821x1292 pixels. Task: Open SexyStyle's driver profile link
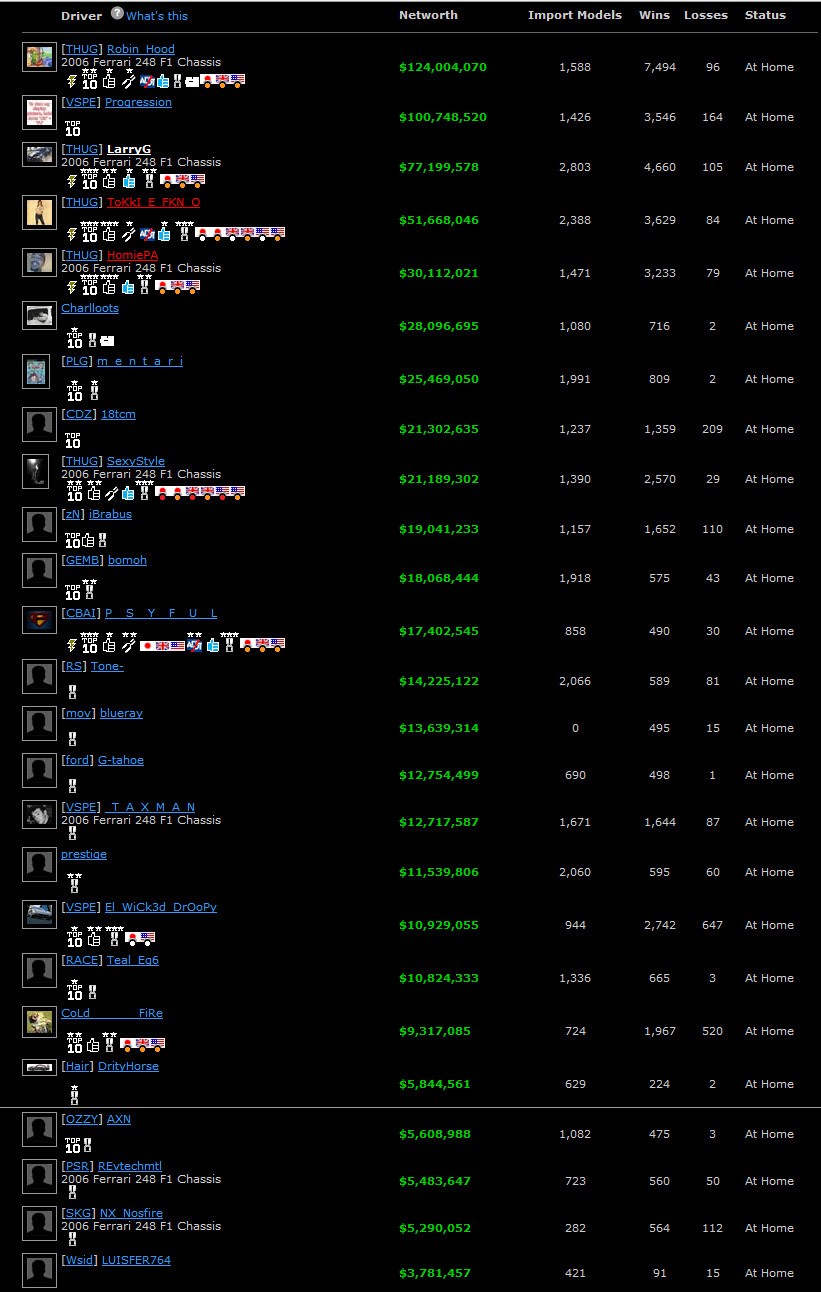click(136, 461)
